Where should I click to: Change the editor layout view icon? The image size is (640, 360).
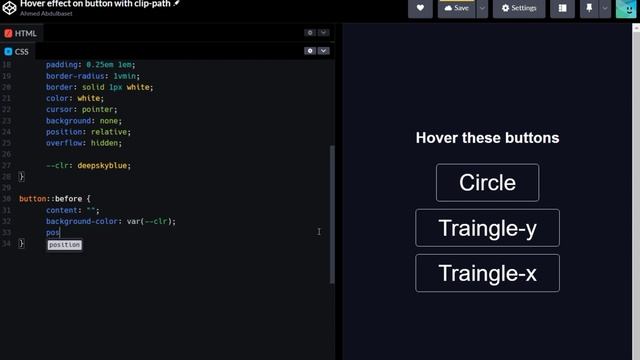pos(562,8)
